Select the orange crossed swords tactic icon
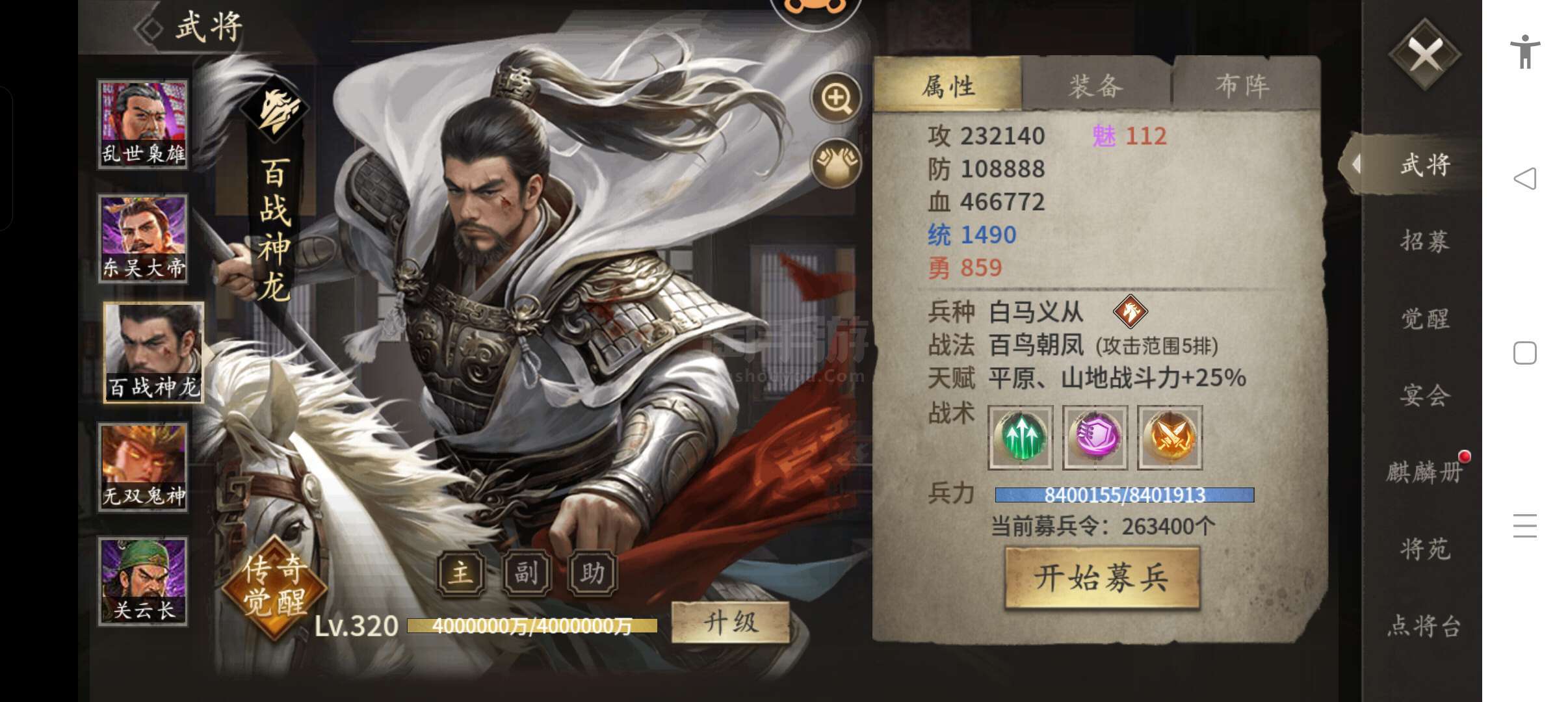1568x702 pixels. pos(1169,437)
